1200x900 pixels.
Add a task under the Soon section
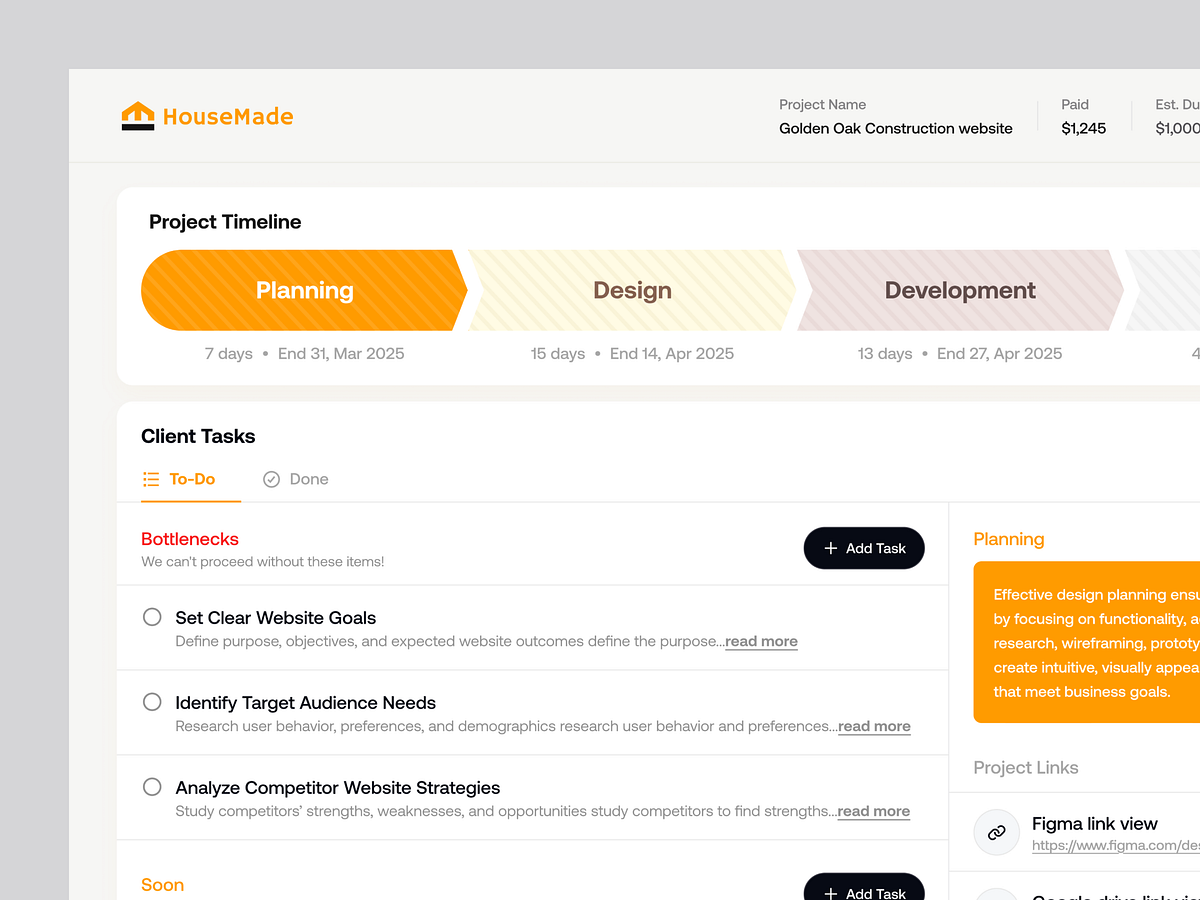tap(864, 887)
